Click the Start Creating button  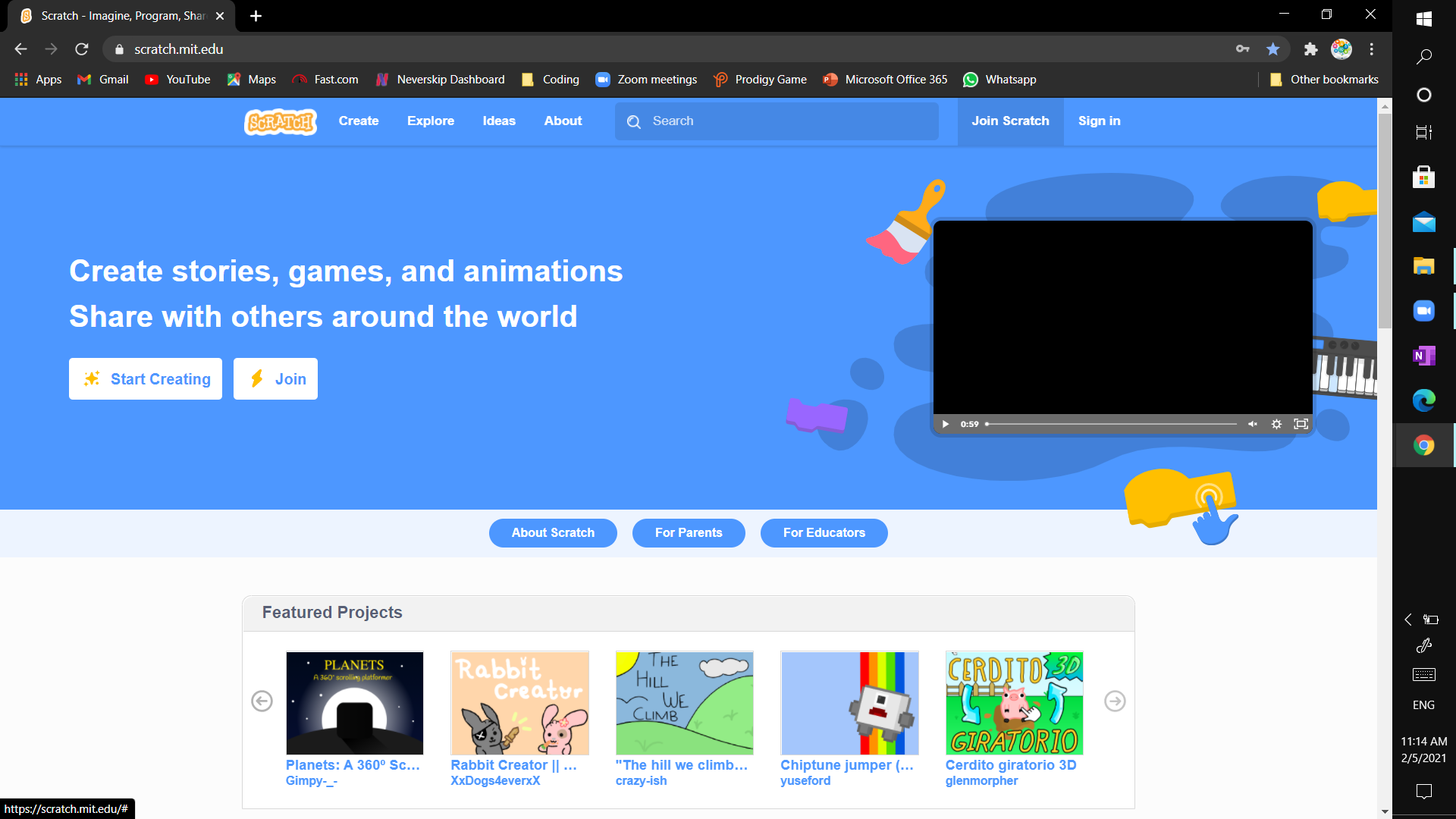pos(145,378)
